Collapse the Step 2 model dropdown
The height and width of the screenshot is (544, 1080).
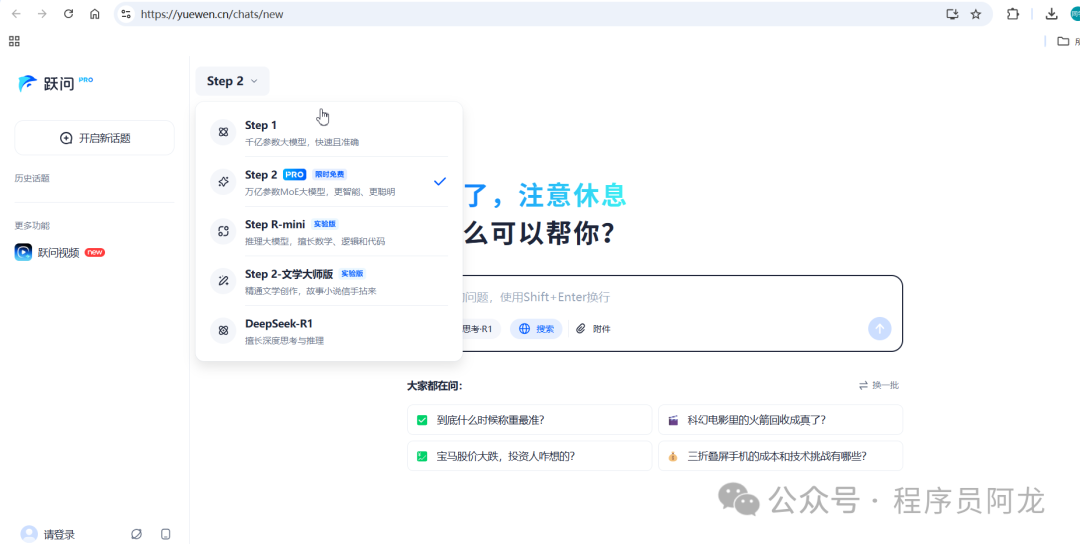232,81
